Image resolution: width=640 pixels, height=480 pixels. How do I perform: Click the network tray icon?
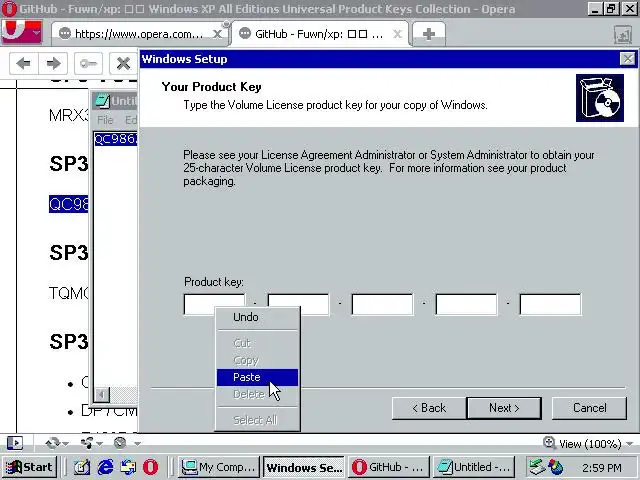tap(536, 467)
